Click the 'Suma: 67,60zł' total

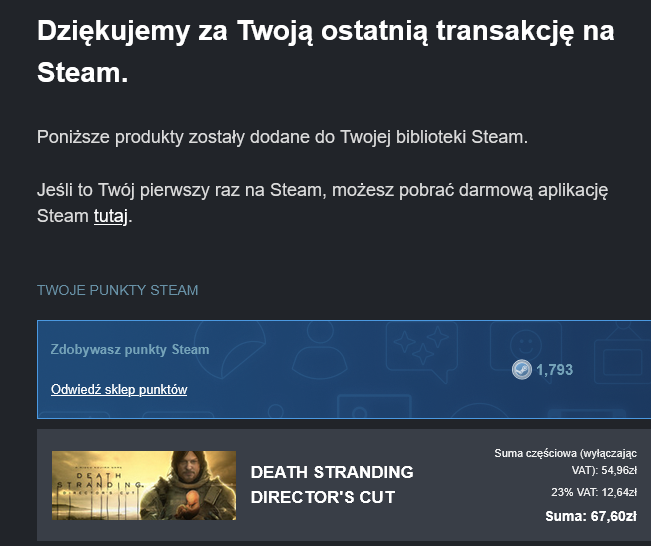(x=591, y=516)
